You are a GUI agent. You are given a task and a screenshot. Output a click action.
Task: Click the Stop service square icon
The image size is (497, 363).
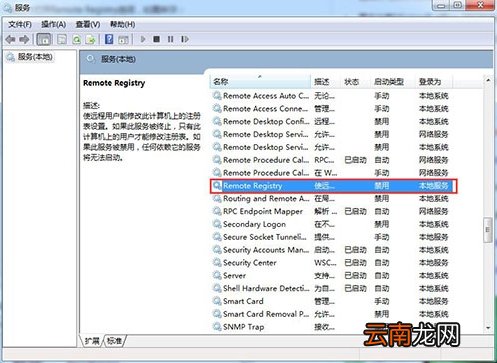(156, 39)
